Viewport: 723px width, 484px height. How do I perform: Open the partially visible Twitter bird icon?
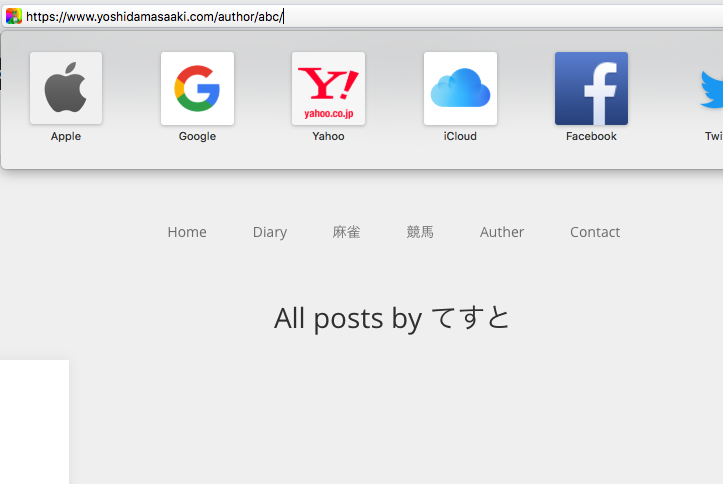(711, 89)
